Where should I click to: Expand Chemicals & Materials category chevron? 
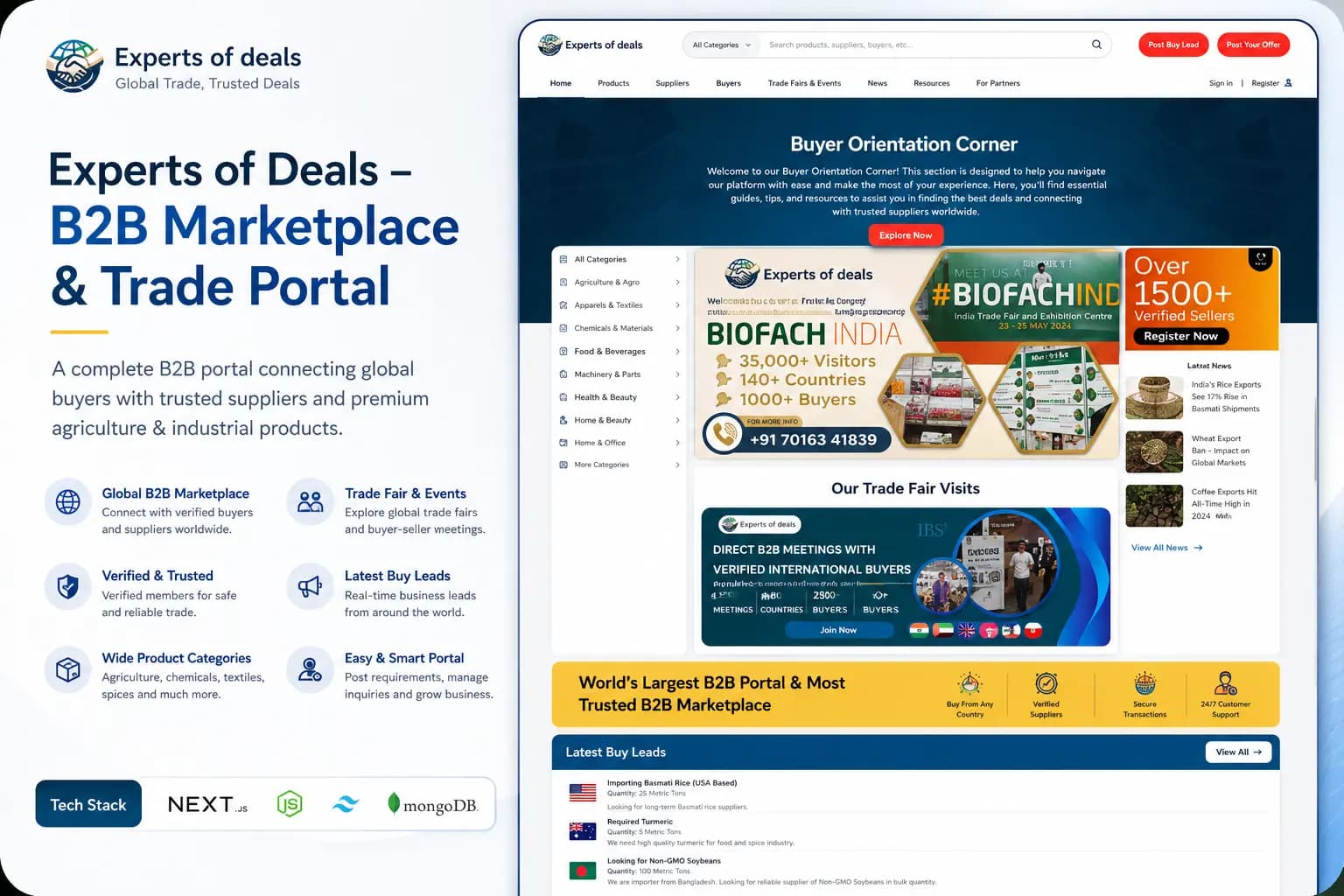tap(677, 328)
